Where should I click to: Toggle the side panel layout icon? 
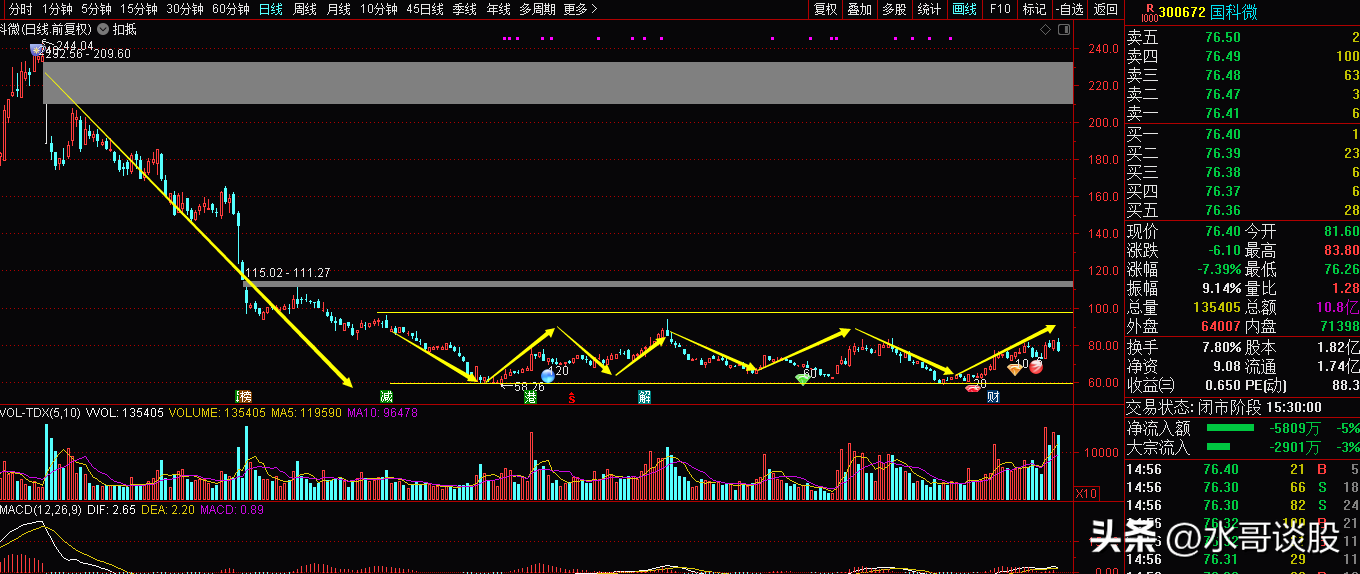click(1065, 30)
